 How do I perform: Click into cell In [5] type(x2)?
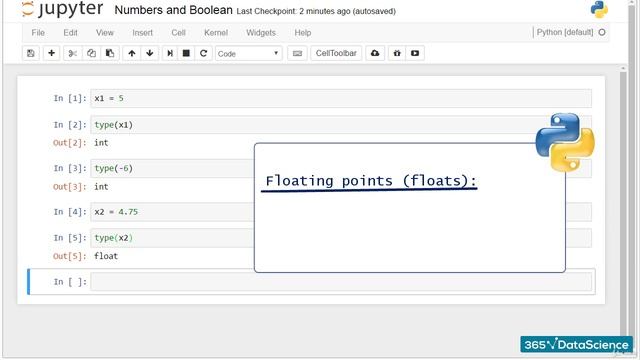point(171,238)
